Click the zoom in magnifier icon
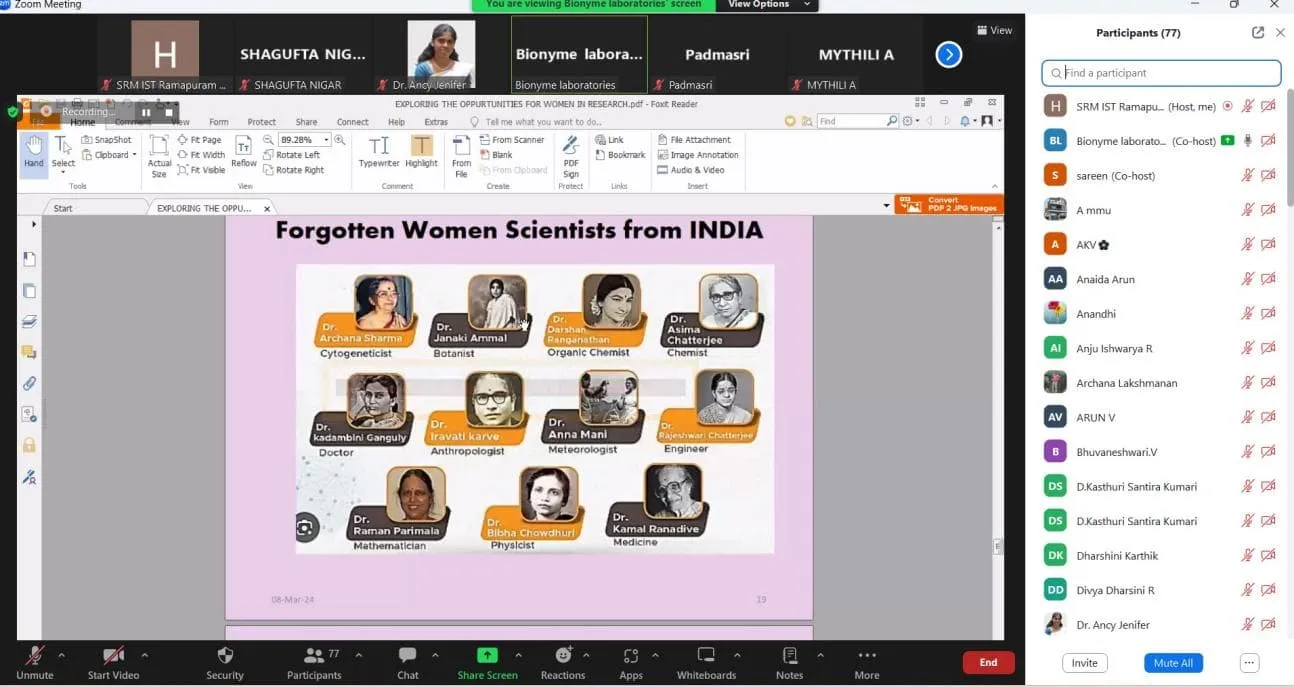Image resolution: width=1294 pixels, height=687 pixels. pos(340,140)
